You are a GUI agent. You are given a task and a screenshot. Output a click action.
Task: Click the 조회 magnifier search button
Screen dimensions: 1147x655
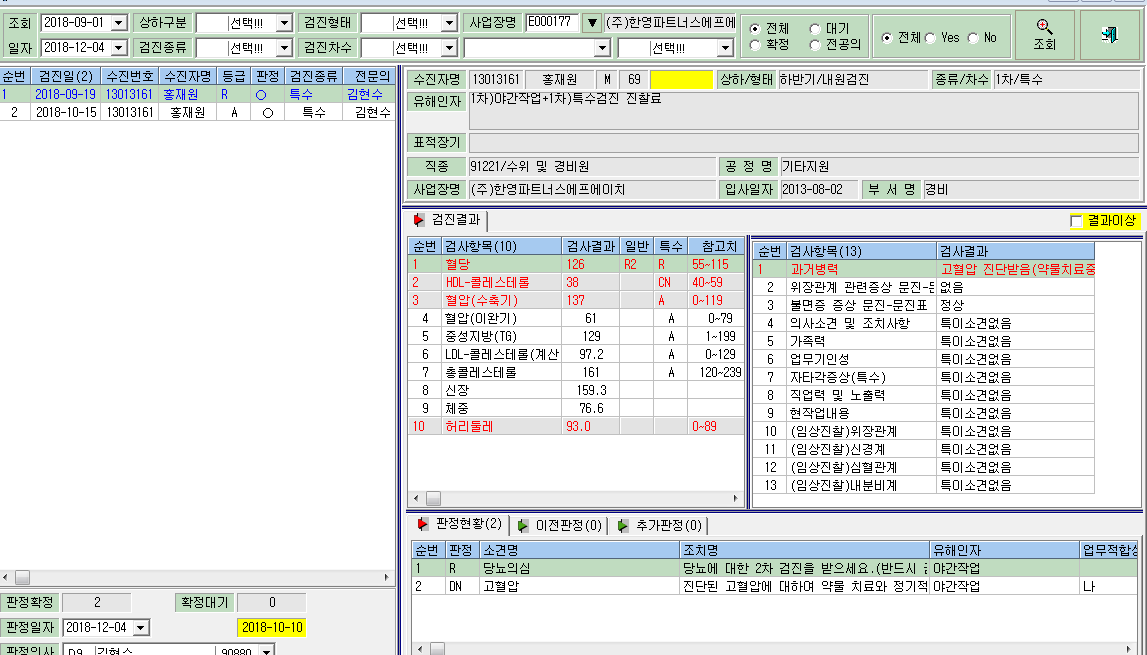(1045, 34)
